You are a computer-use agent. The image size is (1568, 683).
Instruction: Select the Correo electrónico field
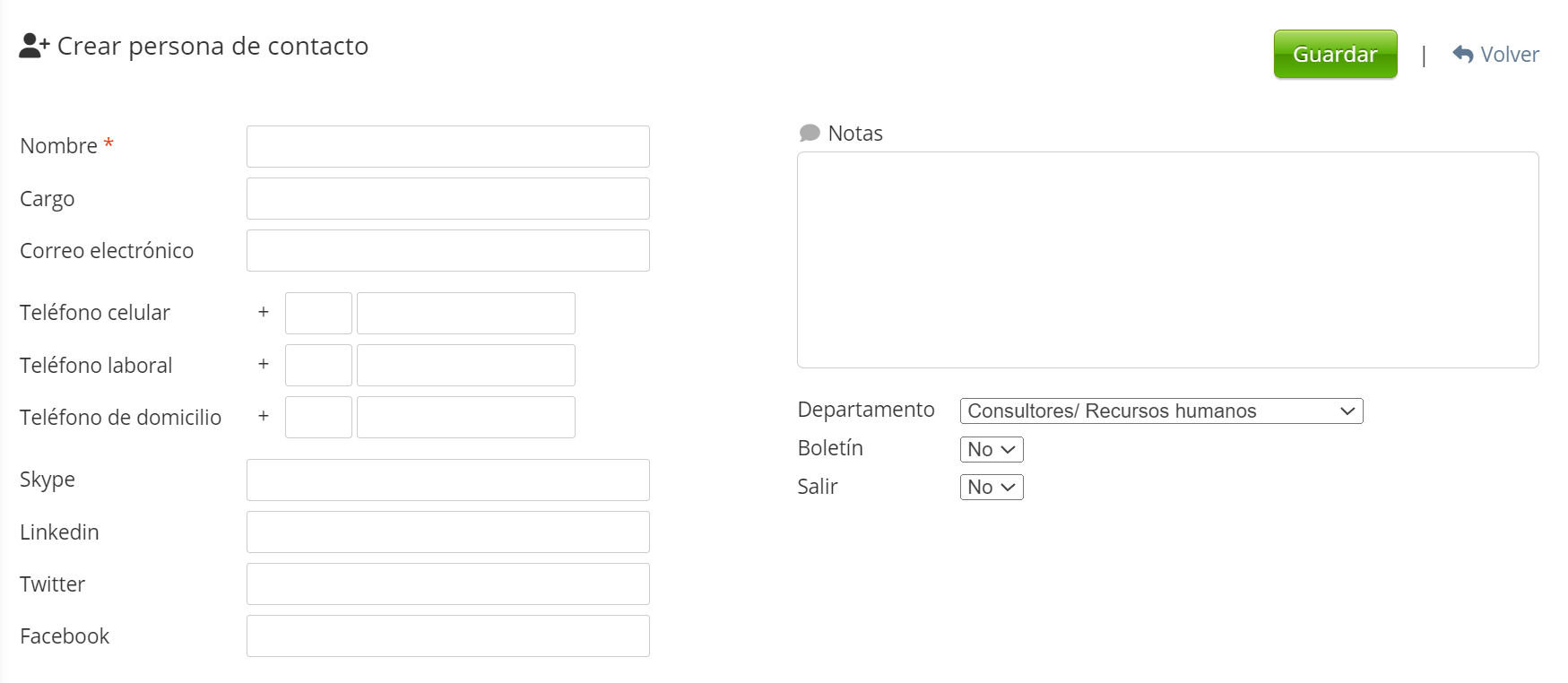click(x=447, y=251)
